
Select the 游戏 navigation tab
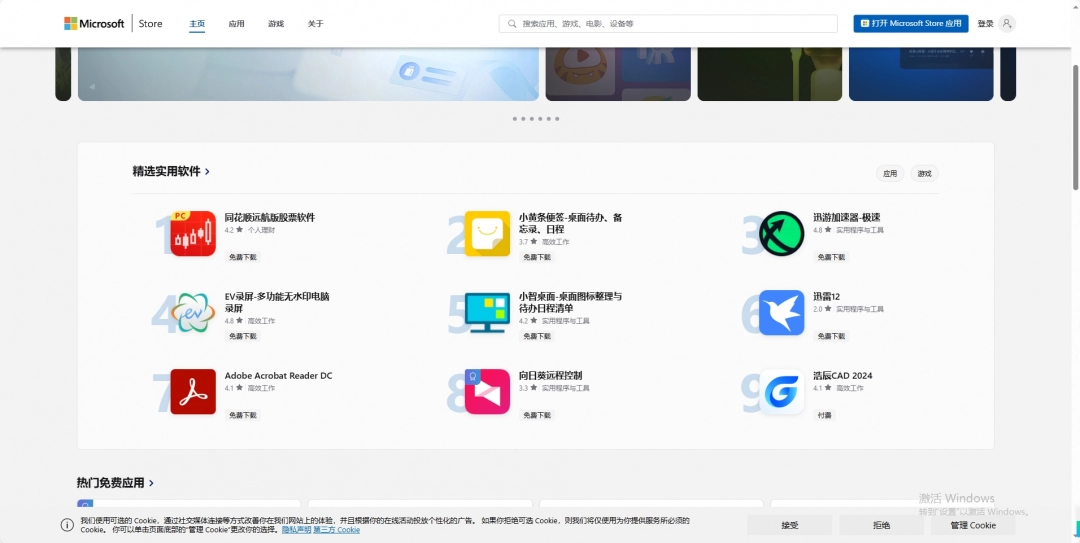pos(276,23)
